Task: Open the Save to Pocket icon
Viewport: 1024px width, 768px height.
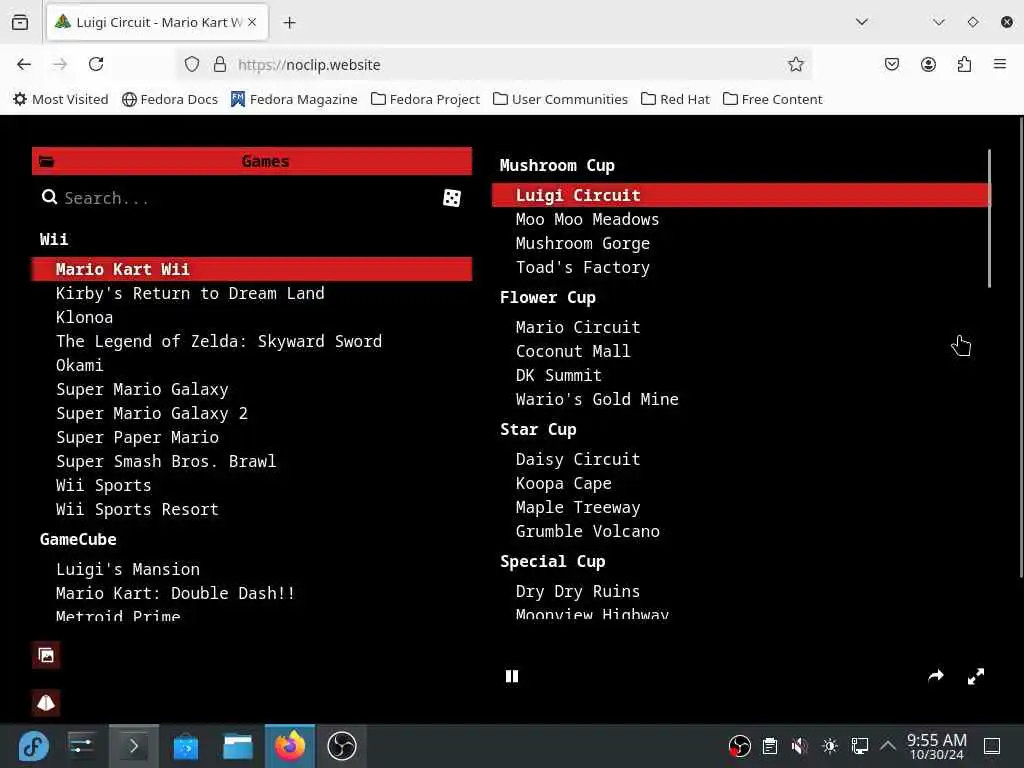Action: [892, 64]
